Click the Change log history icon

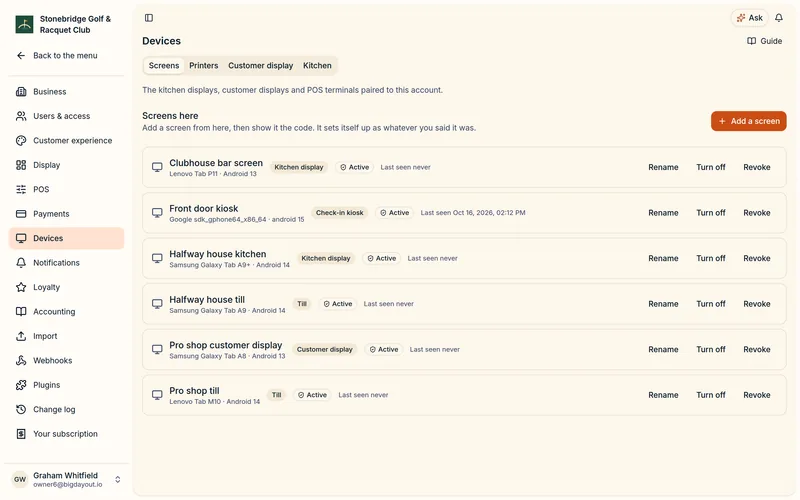21,410
